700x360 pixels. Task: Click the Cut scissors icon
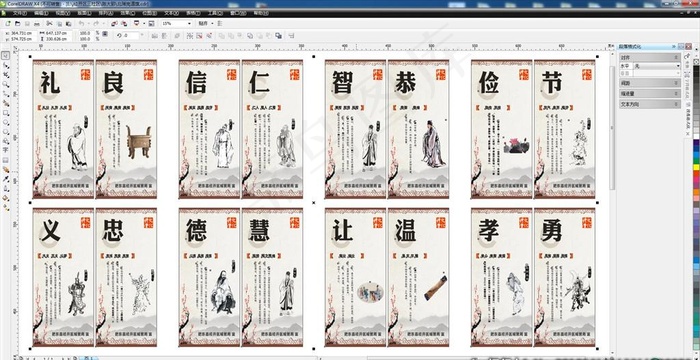click(49, 23)
